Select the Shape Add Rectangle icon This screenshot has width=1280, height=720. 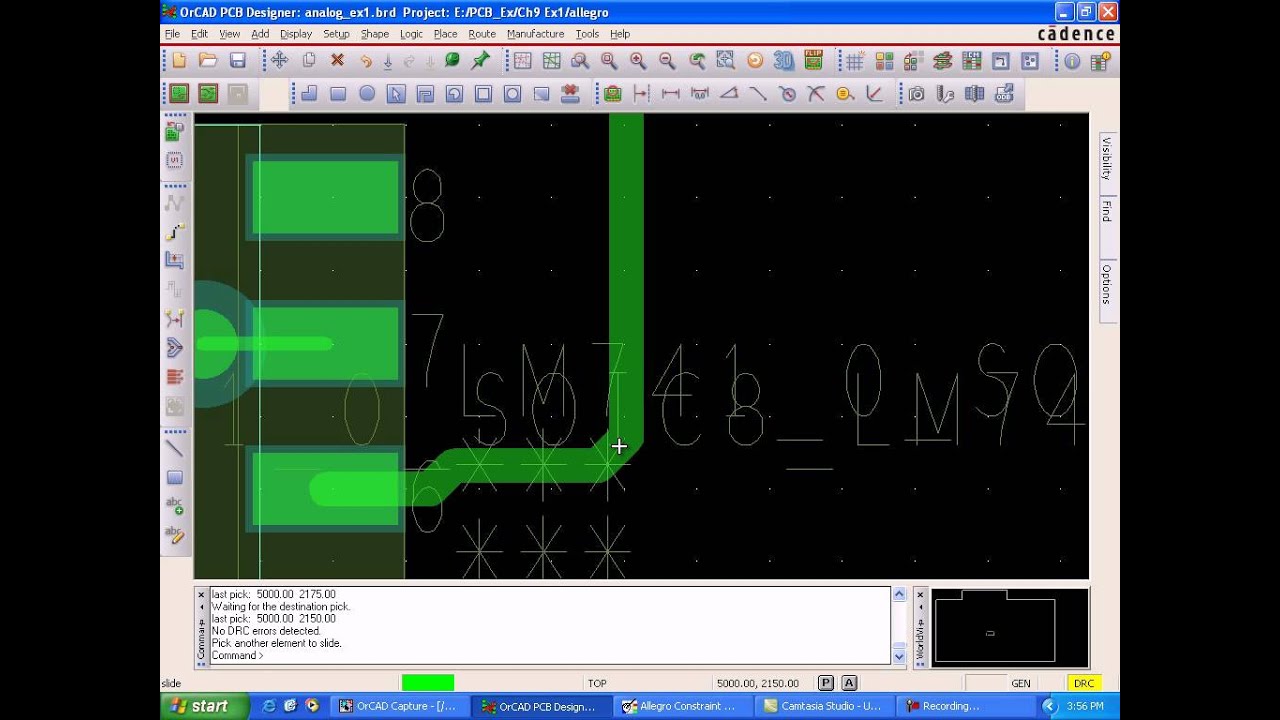338,94
